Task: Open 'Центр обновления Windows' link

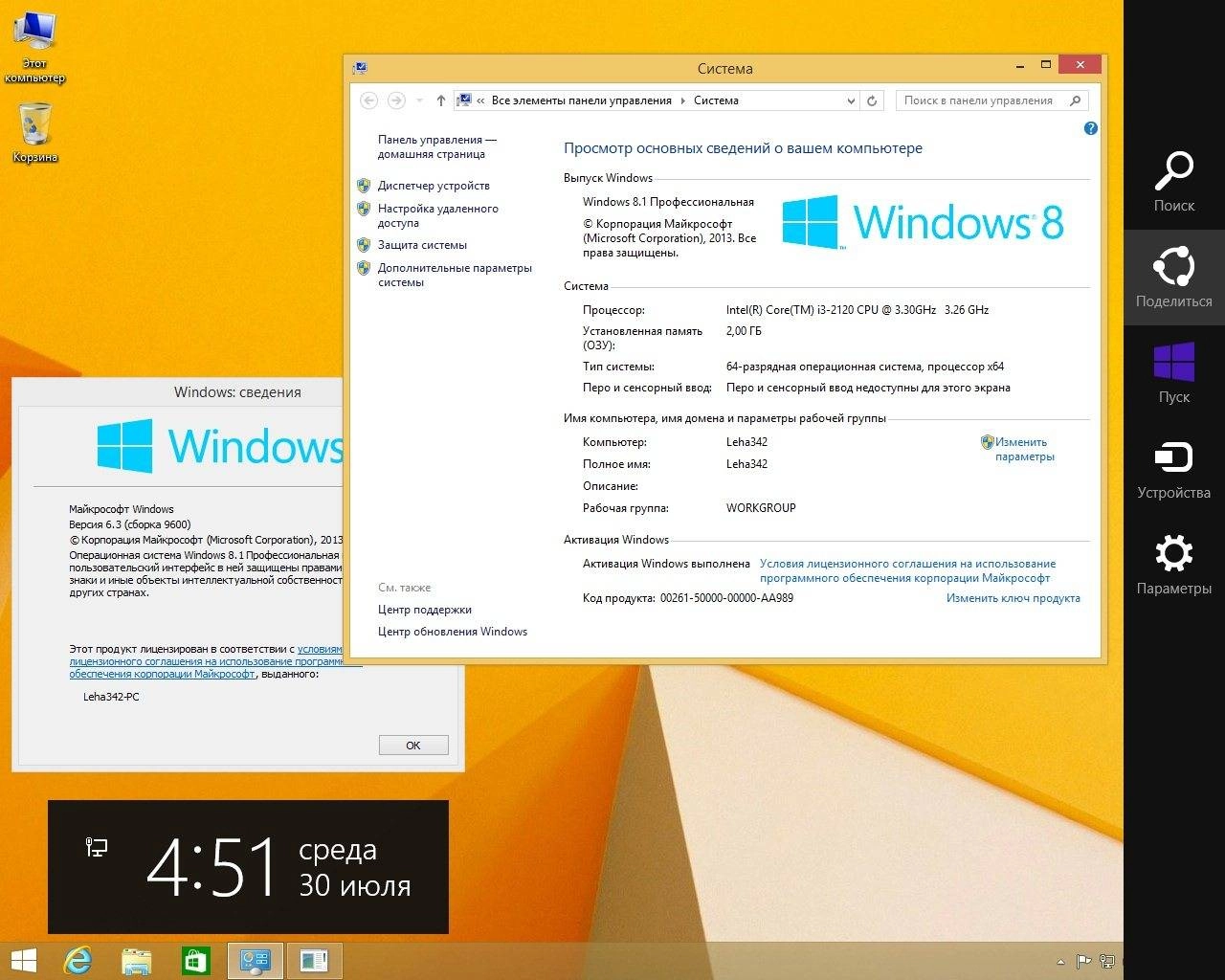Action: pos(452,632)
